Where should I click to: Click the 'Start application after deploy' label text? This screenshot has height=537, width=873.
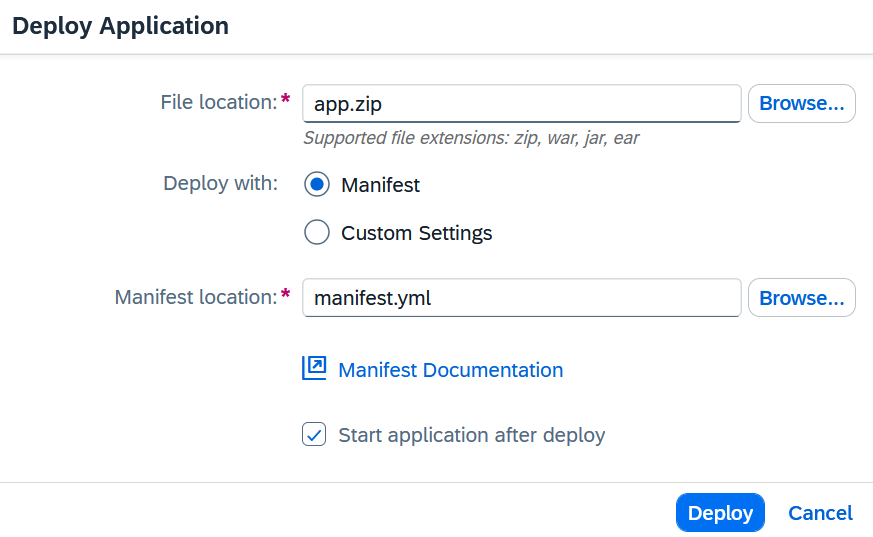472,435
